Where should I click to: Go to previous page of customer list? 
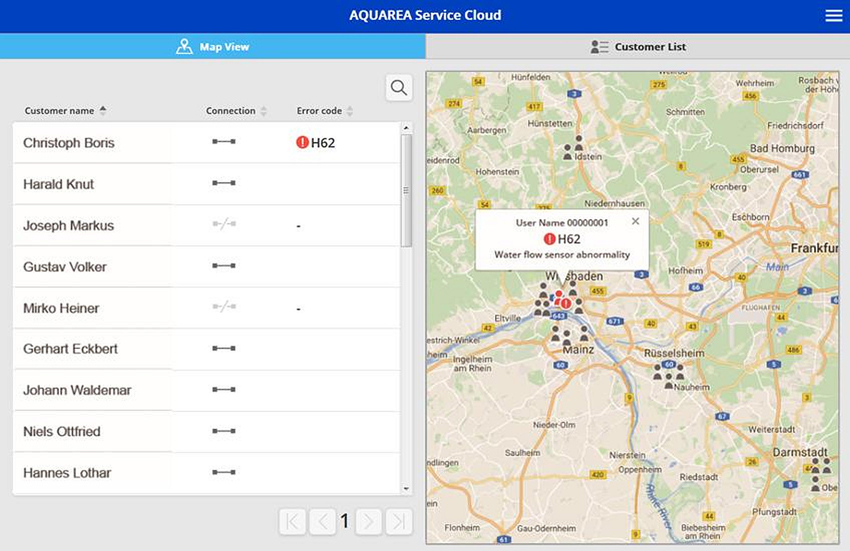point(323,522)
